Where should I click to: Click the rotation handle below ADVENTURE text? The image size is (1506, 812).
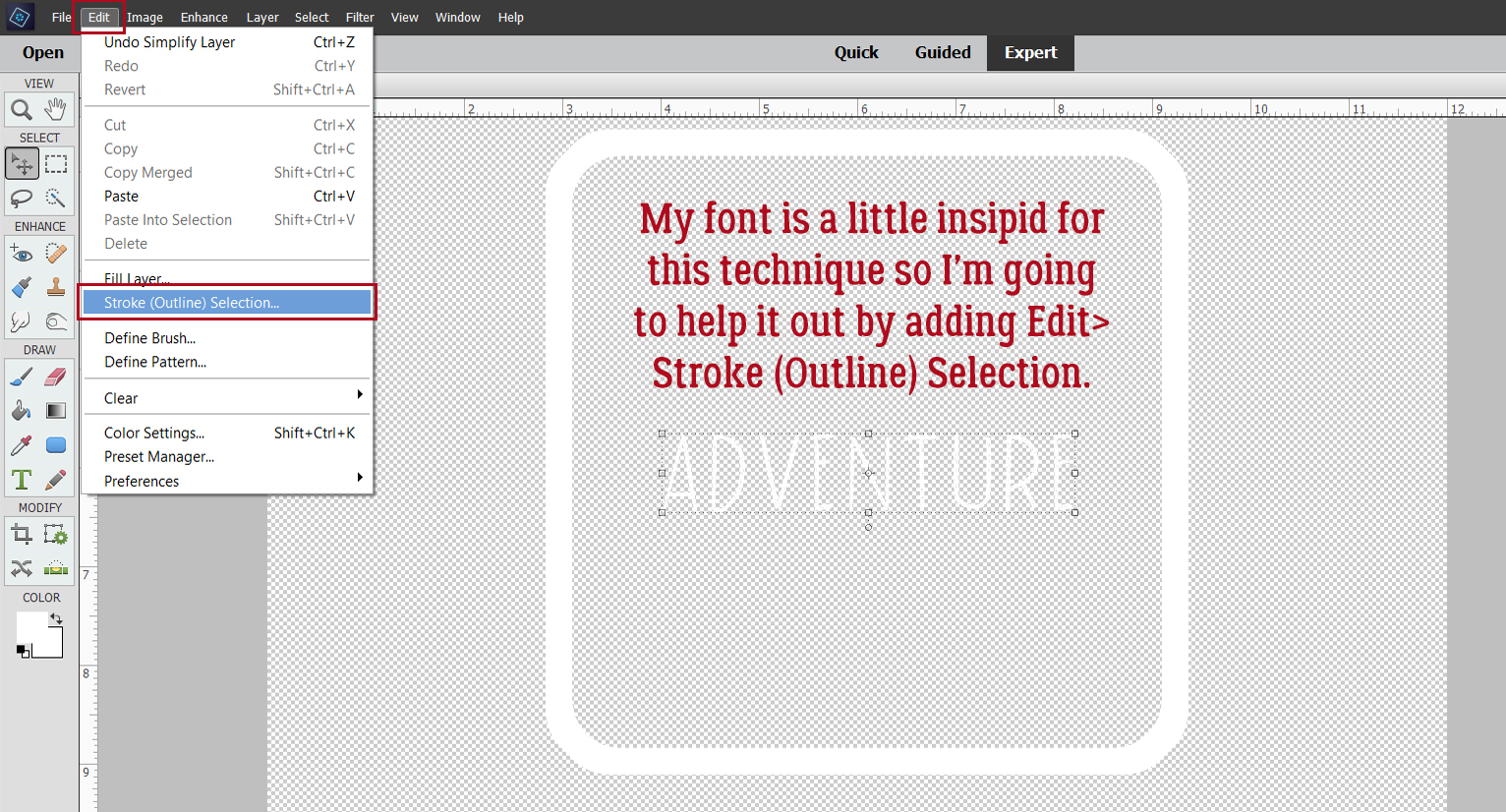coord(868,527)
